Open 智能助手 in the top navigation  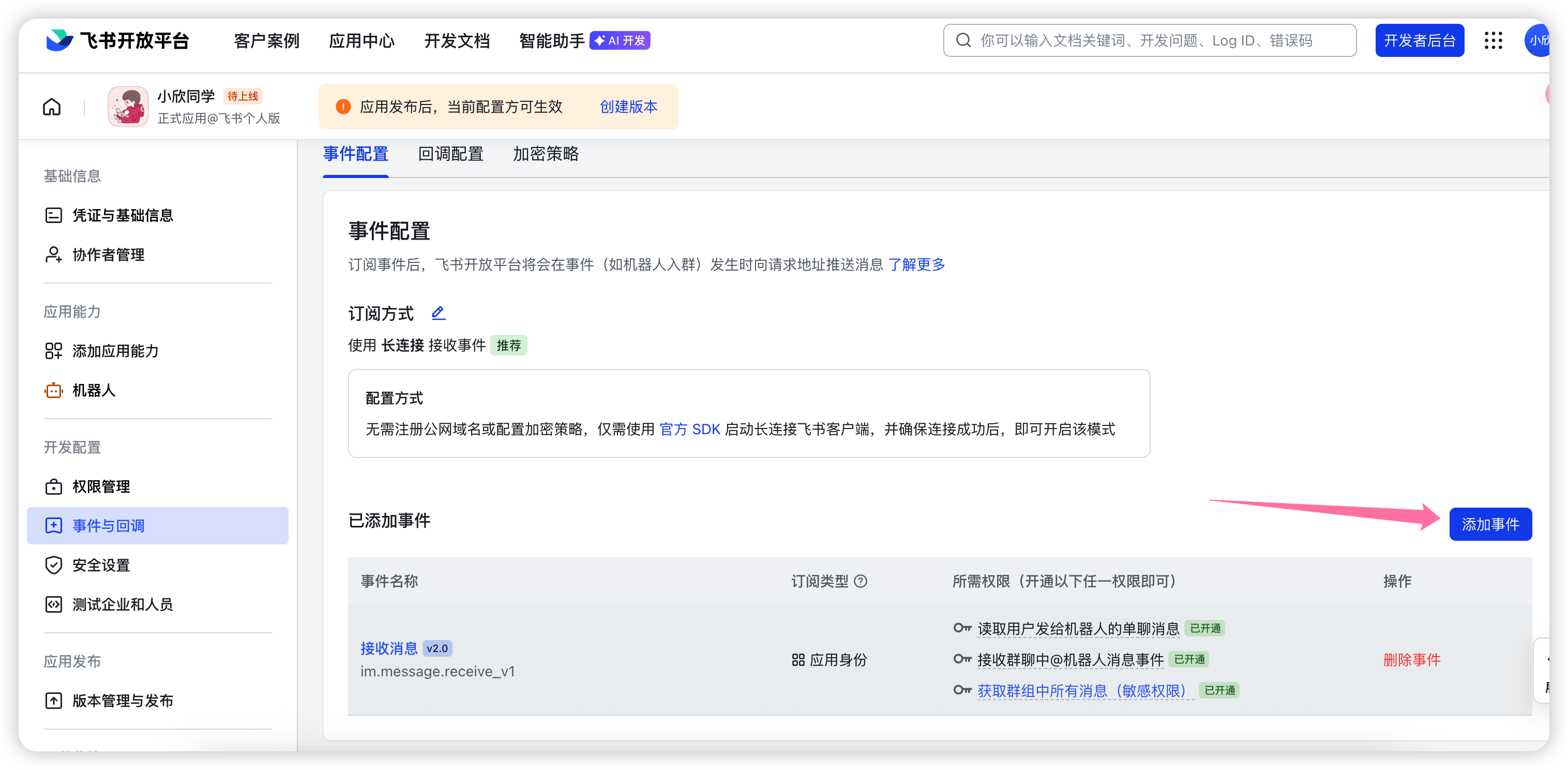(551, 41)
